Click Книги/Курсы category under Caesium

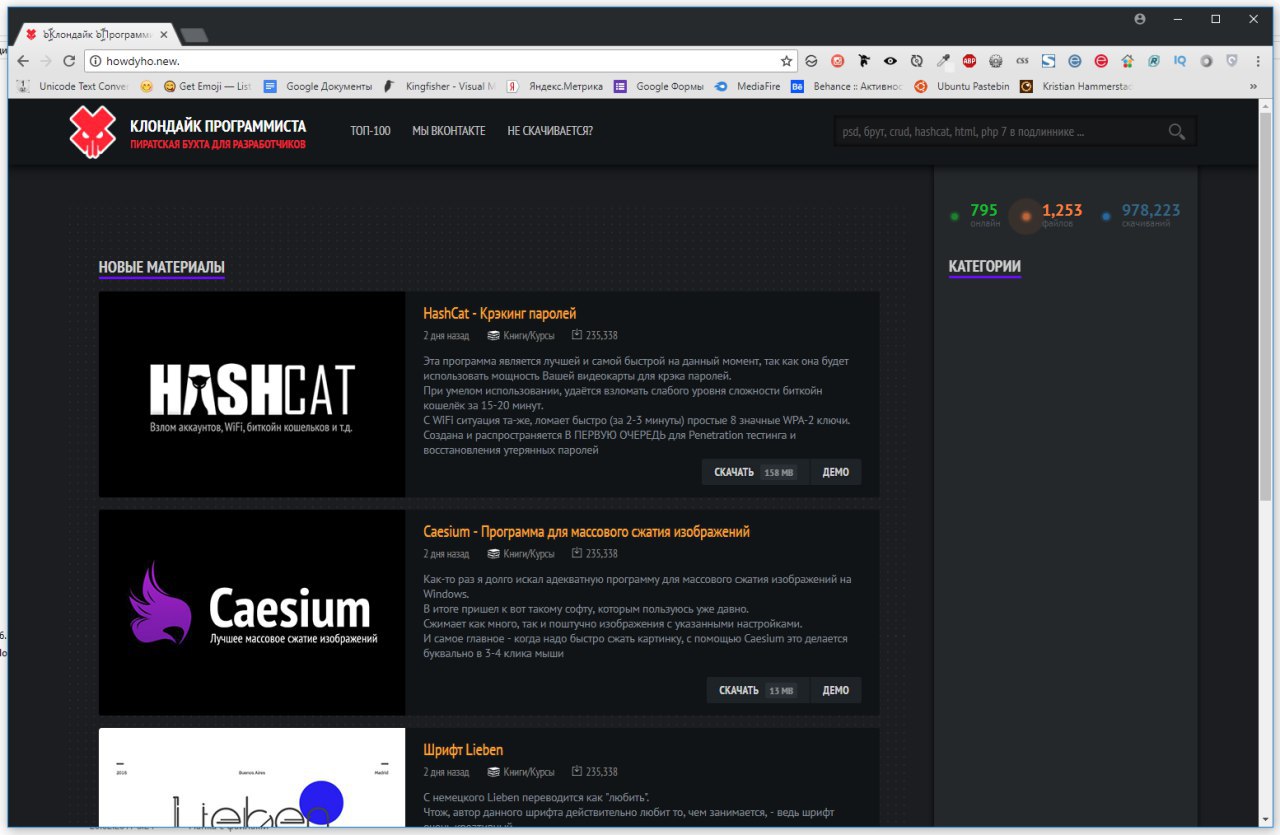520,554
